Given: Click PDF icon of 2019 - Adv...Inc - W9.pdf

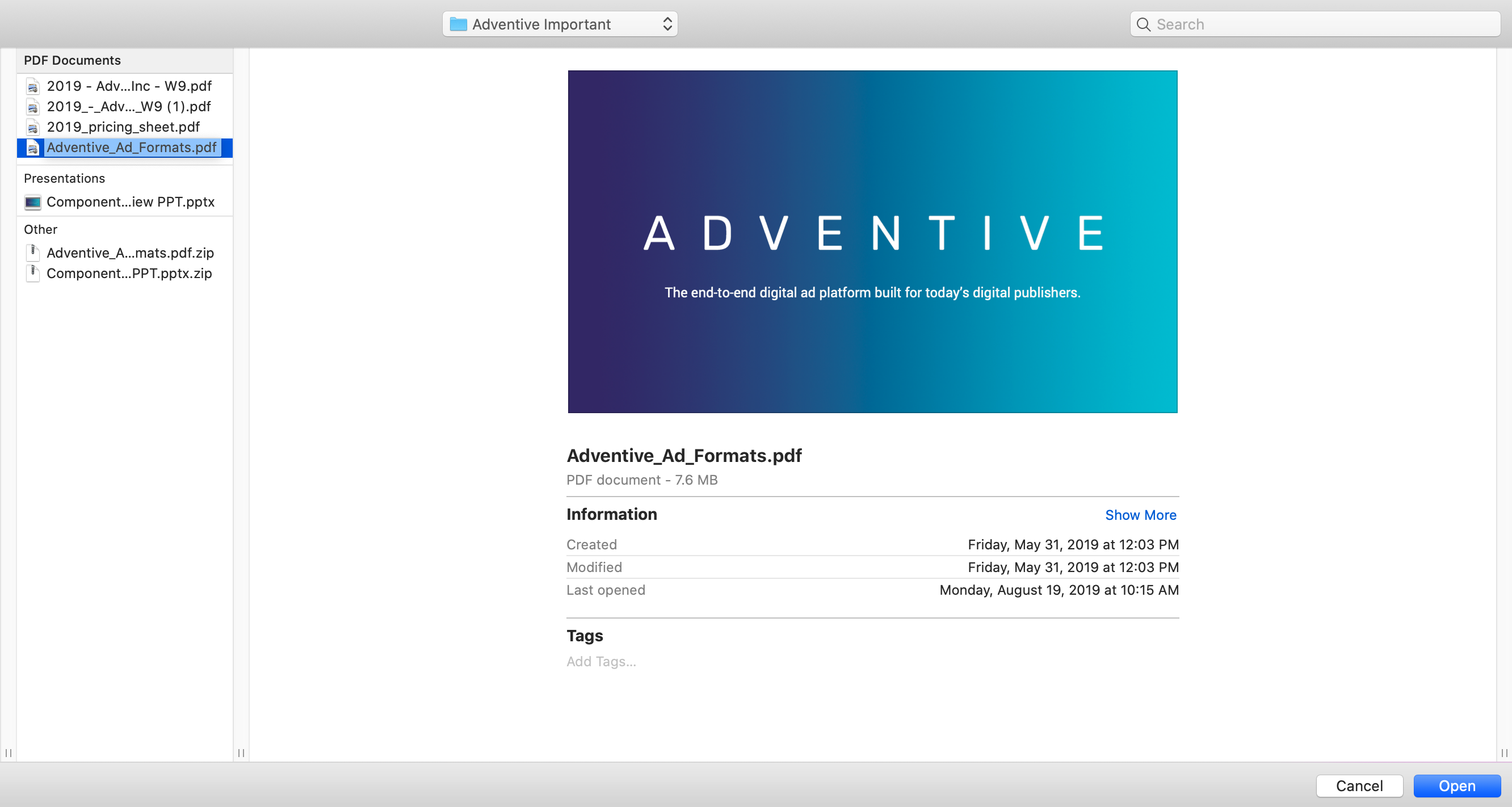Looking at the screenshot, I should pyautogui.click(x=33, y=86).
